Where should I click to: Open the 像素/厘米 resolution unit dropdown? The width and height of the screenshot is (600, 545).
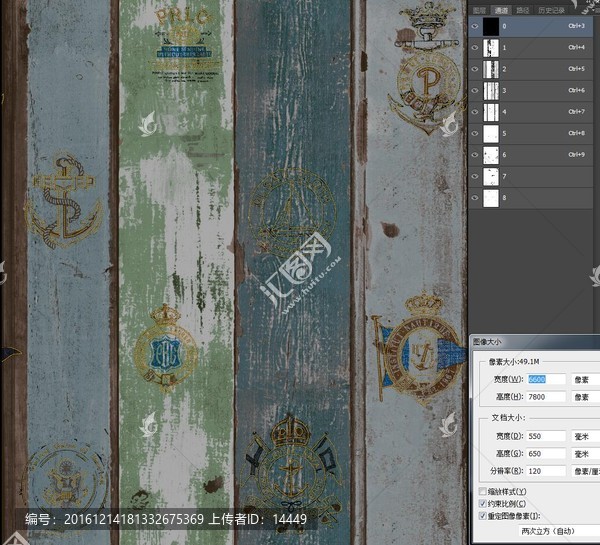pyautogui.click(x=585, y=471)
